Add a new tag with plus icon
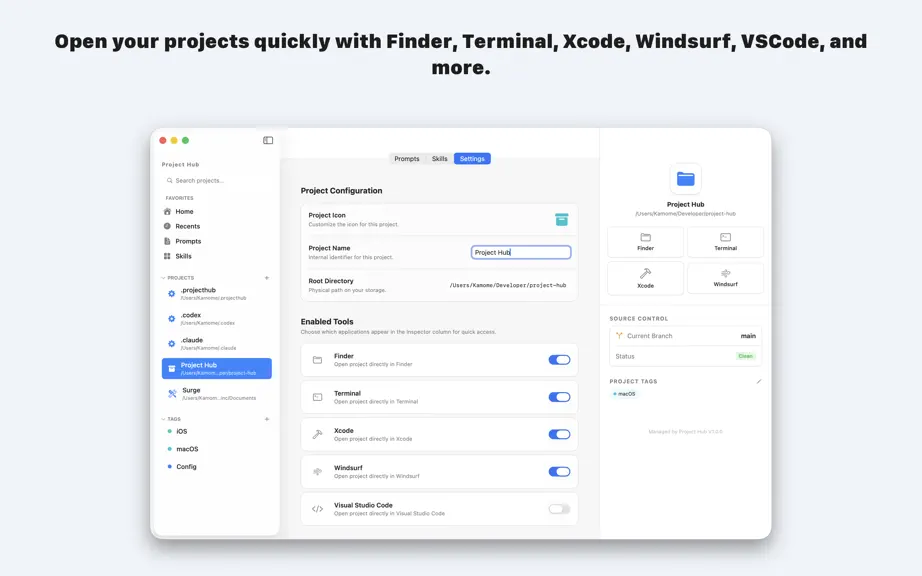The height and width of the screenshot is (576, 922). point(266,419)
